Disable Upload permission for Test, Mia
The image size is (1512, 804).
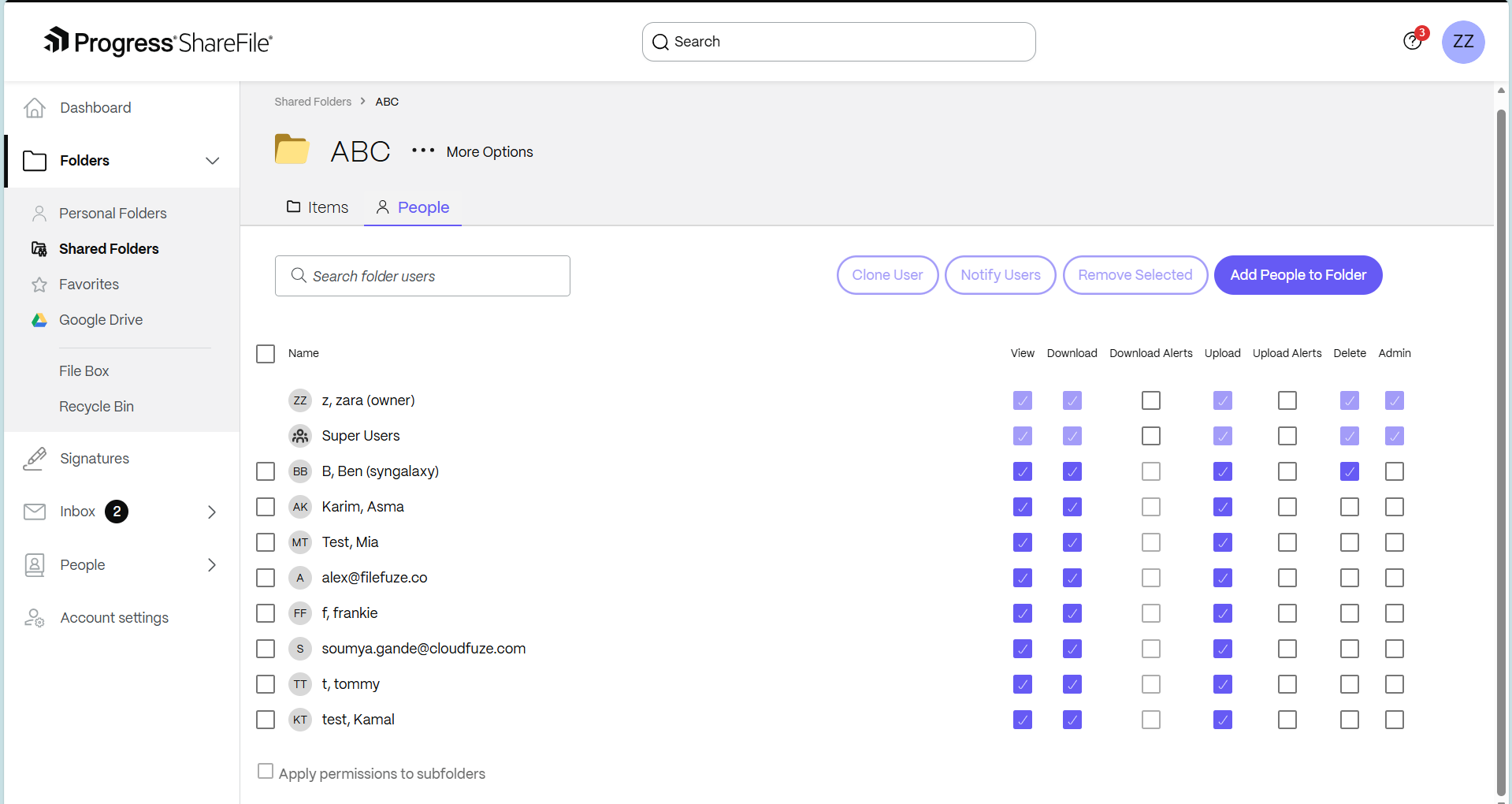(1222, 542)
